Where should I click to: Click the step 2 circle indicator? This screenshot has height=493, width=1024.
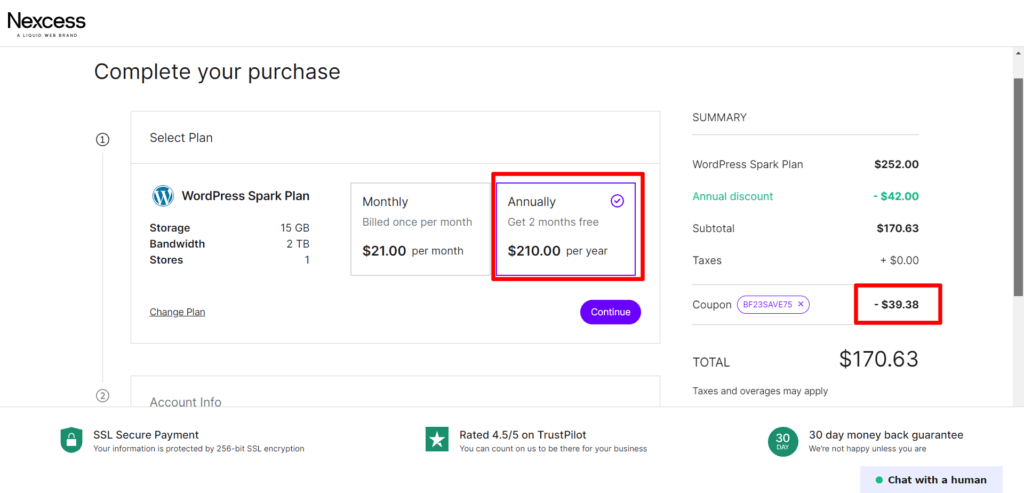pos(103,395)
